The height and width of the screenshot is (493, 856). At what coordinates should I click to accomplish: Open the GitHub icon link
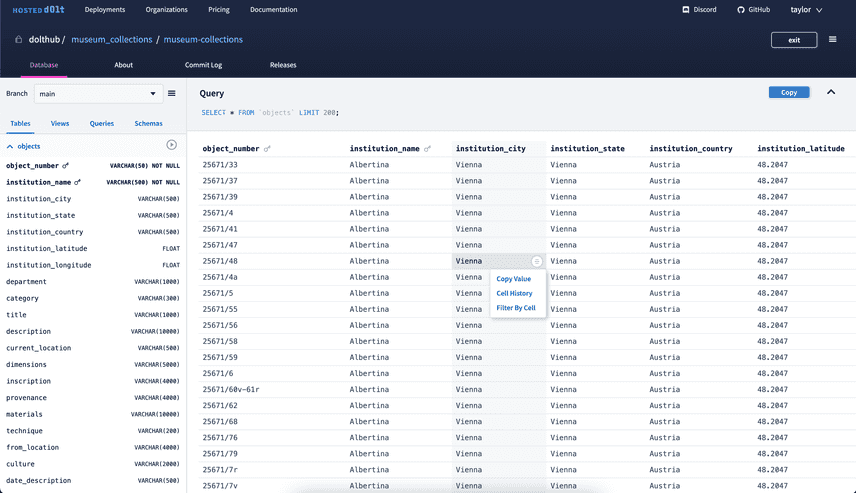point(740,10)
